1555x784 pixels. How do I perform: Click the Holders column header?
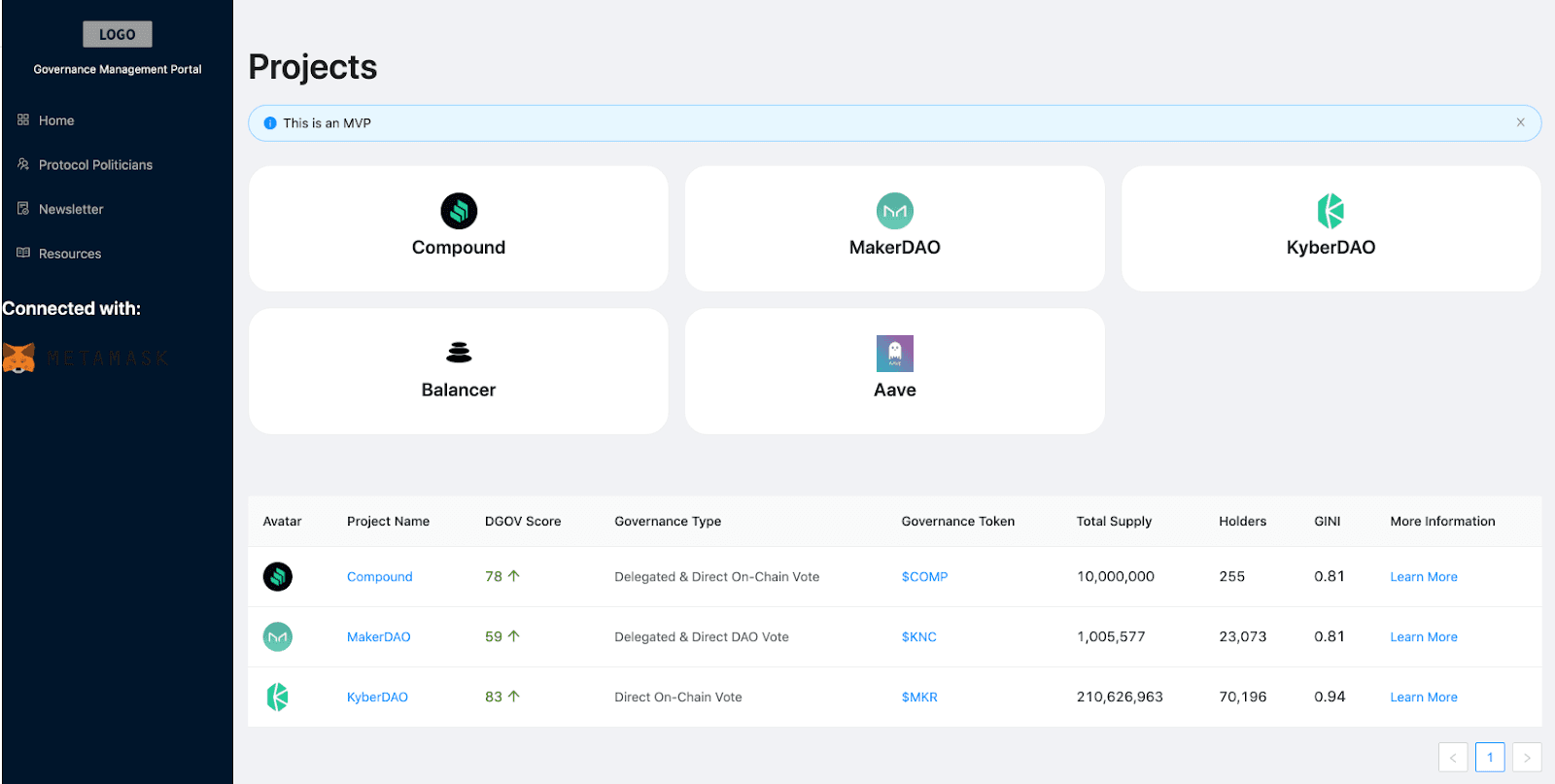pyautogui.click(x=1243, y=522)
